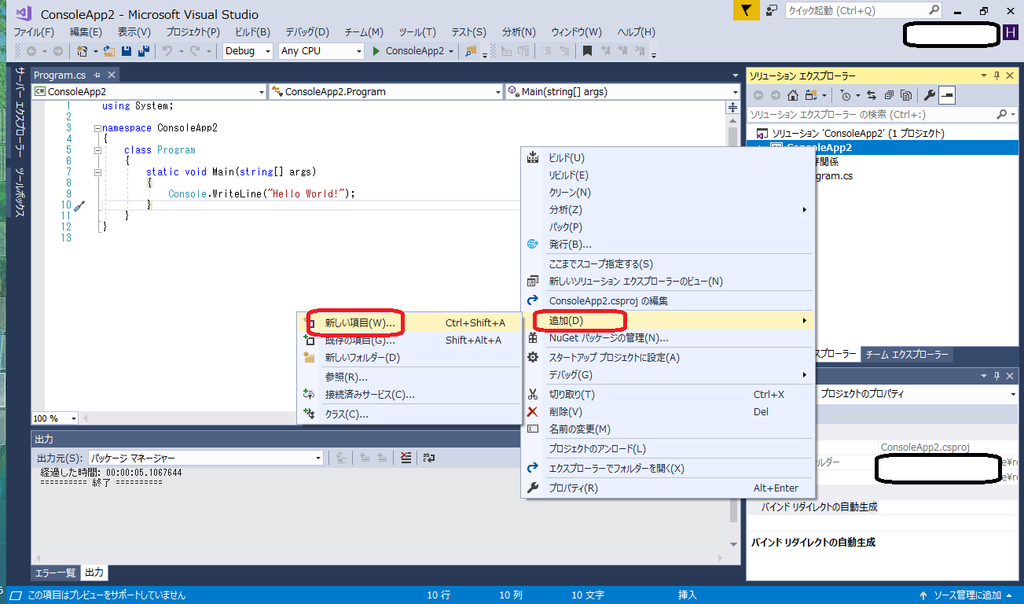Click the Clear All icon in Output toolbar
Viewport: 1024px width, 604px height.
pyautogui.click(x=406, y=458)
